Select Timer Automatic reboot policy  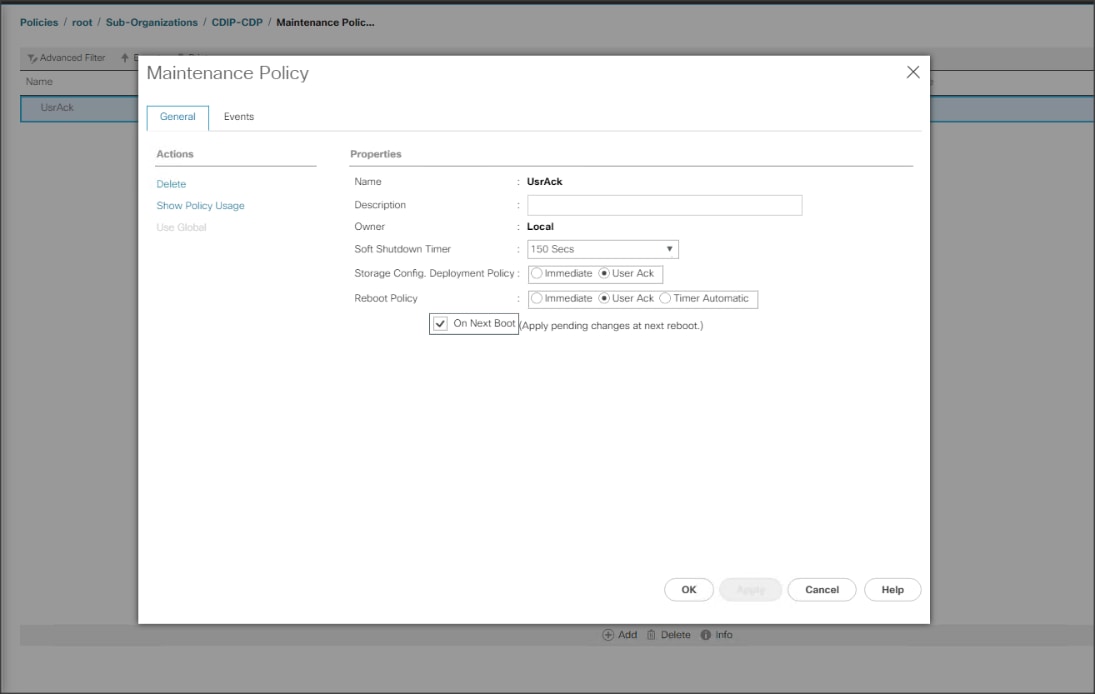pyautogui.click(x=665, y=299)
